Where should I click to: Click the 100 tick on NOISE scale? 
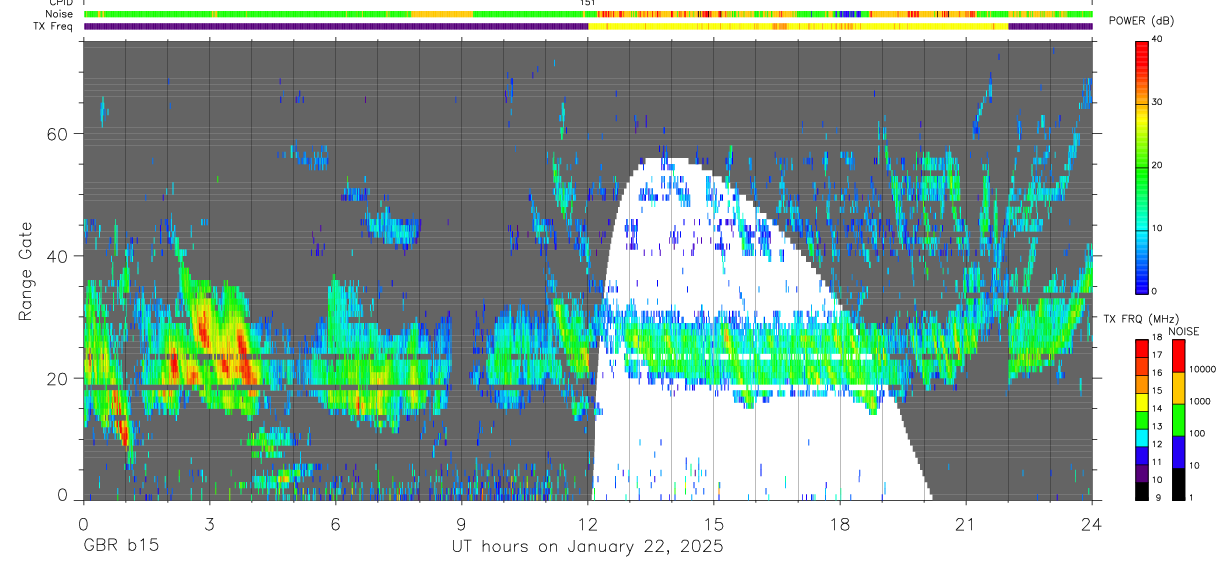click(x=1198, y=434)
